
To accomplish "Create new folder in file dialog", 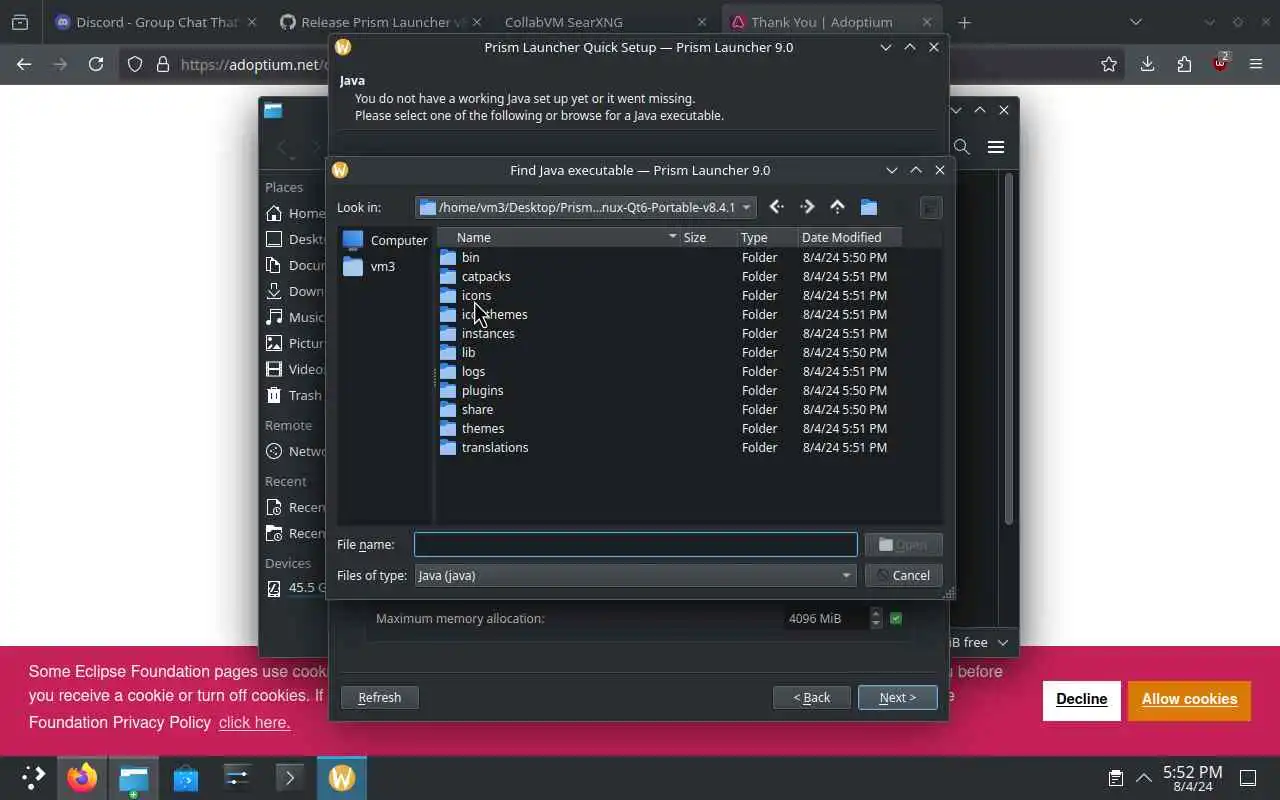I will [x=869, y=207].
